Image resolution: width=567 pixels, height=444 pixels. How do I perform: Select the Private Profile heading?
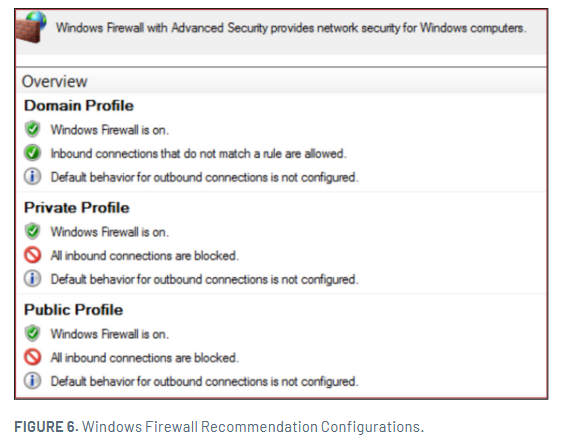pos(77,208)
